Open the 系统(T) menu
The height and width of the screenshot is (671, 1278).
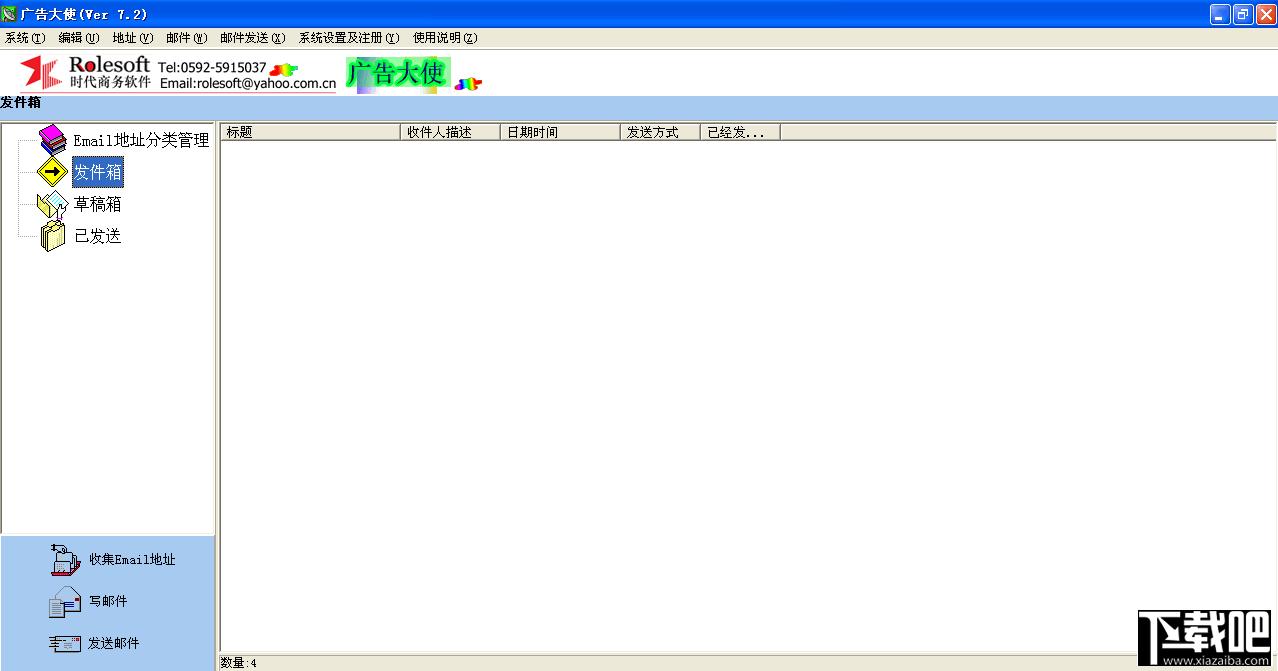click(25, 38)
